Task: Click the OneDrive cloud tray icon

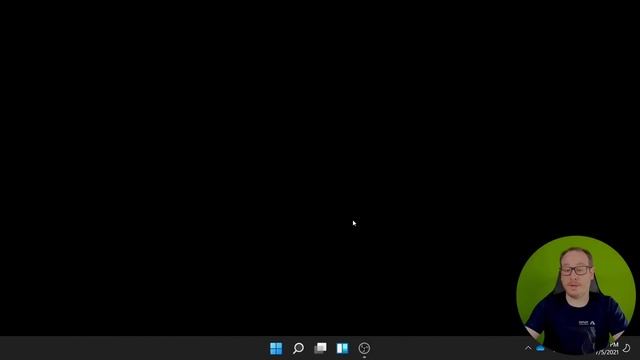Action: pyautogui.click(x=540, y=348)
